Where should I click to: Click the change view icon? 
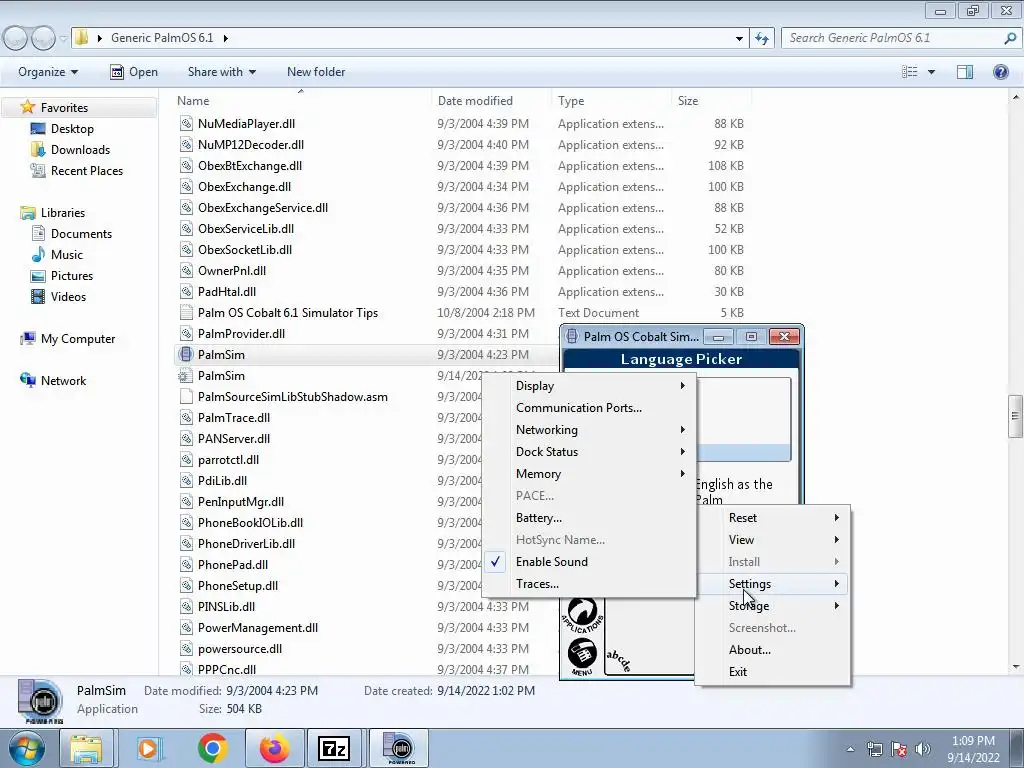(910, 72)
